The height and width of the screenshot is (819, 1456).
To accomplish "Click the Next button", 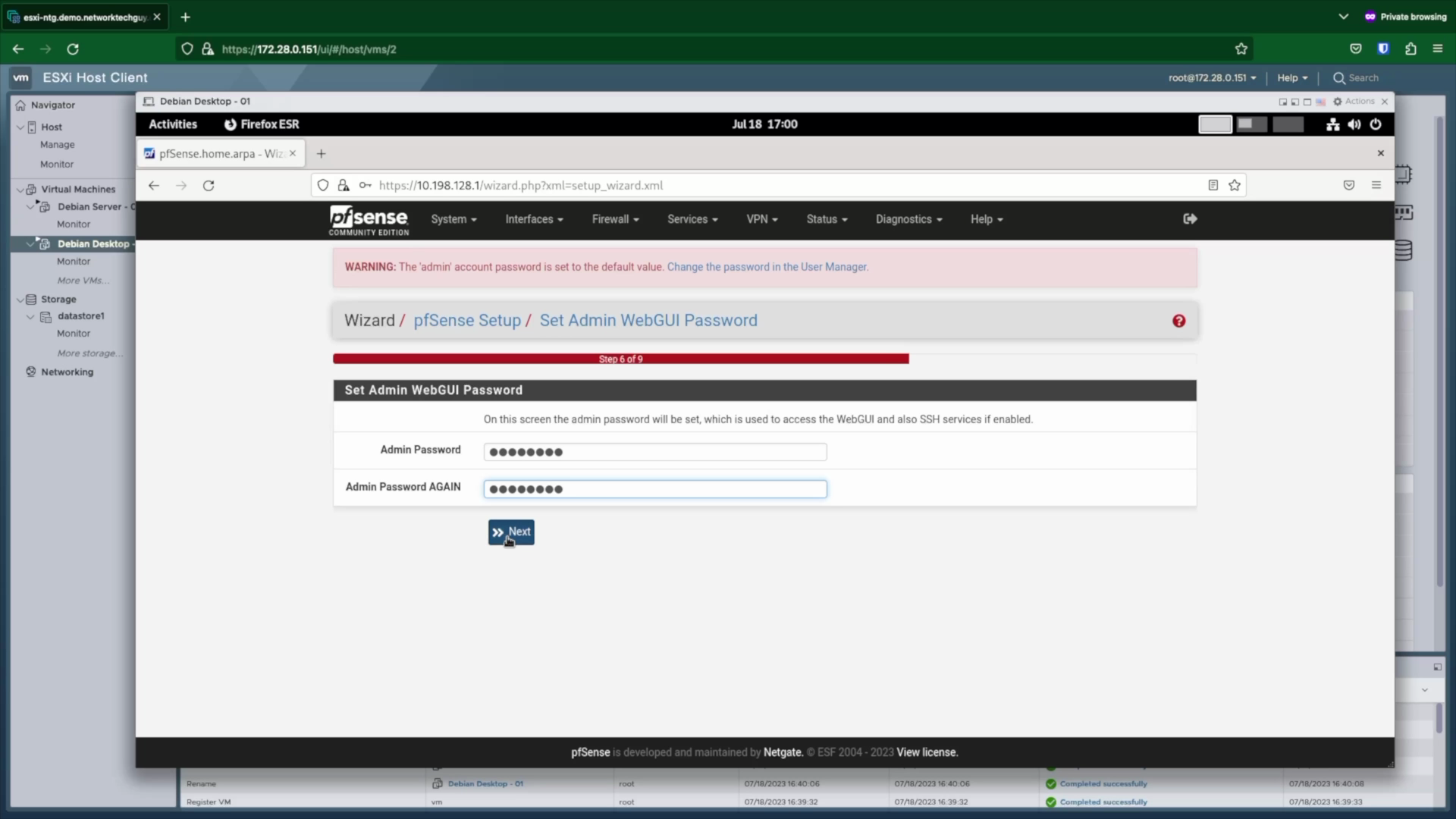I will tap(511, 532).
